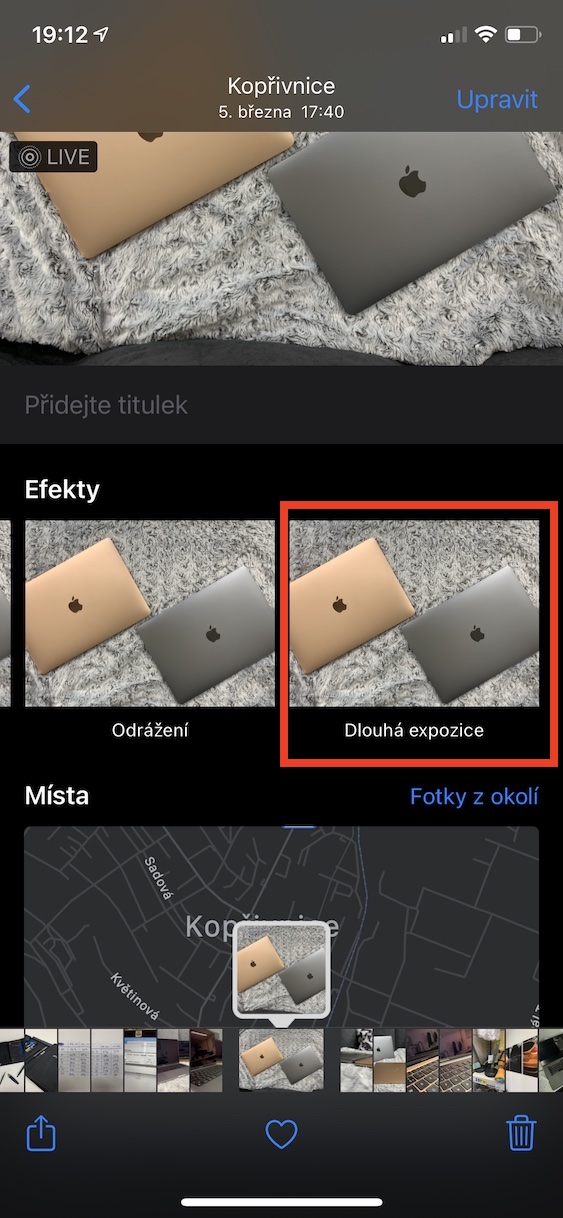Open the share sheet icon

(40, 1133)
